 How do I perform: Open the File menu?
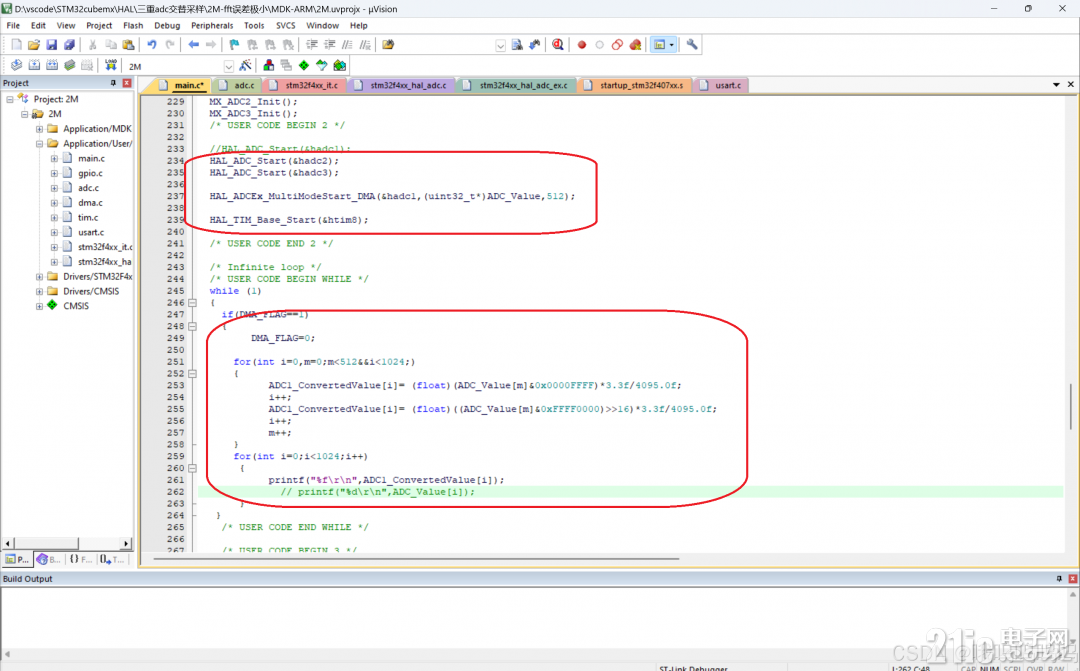13,25
